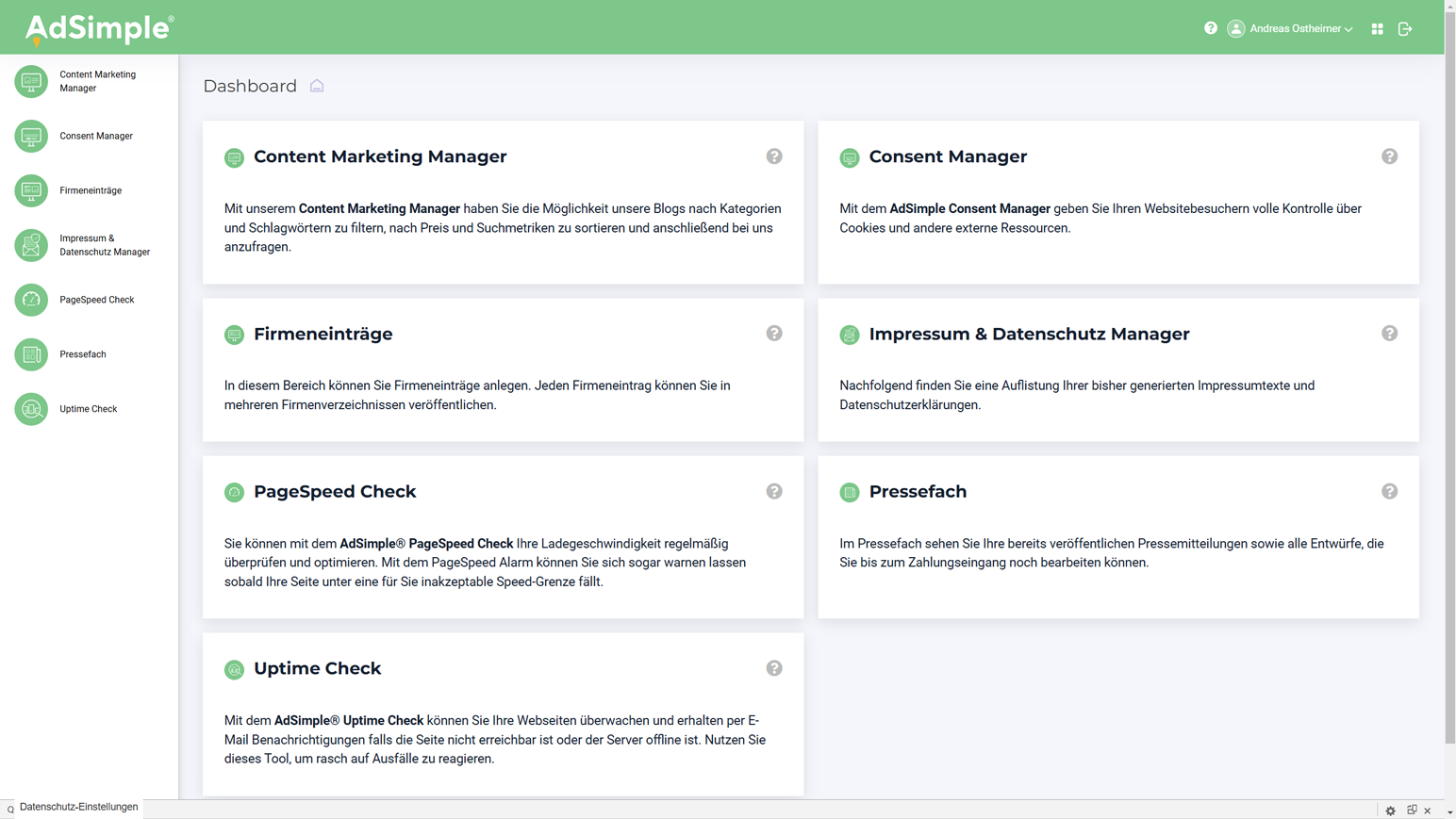
Task: Open the apps grid icon in the header
Action: point(1378,29)
